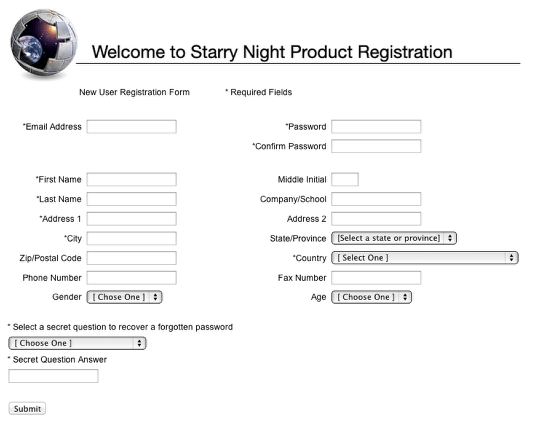Image resolution: width=540 pixels, height=440 pixels.
Task: Select the Last Name text box
Action: tap(132, 199)
